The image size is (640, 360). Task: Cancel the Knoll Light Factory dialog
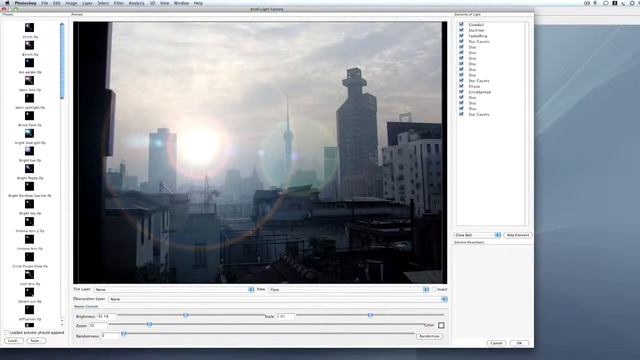[x=496, y=343]
